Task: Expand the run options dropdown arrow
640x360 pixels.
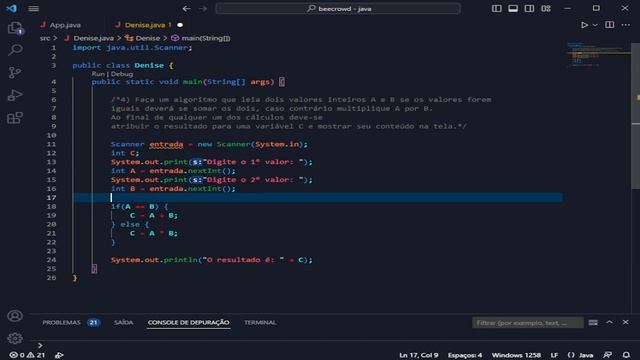Action: (595, 25)
